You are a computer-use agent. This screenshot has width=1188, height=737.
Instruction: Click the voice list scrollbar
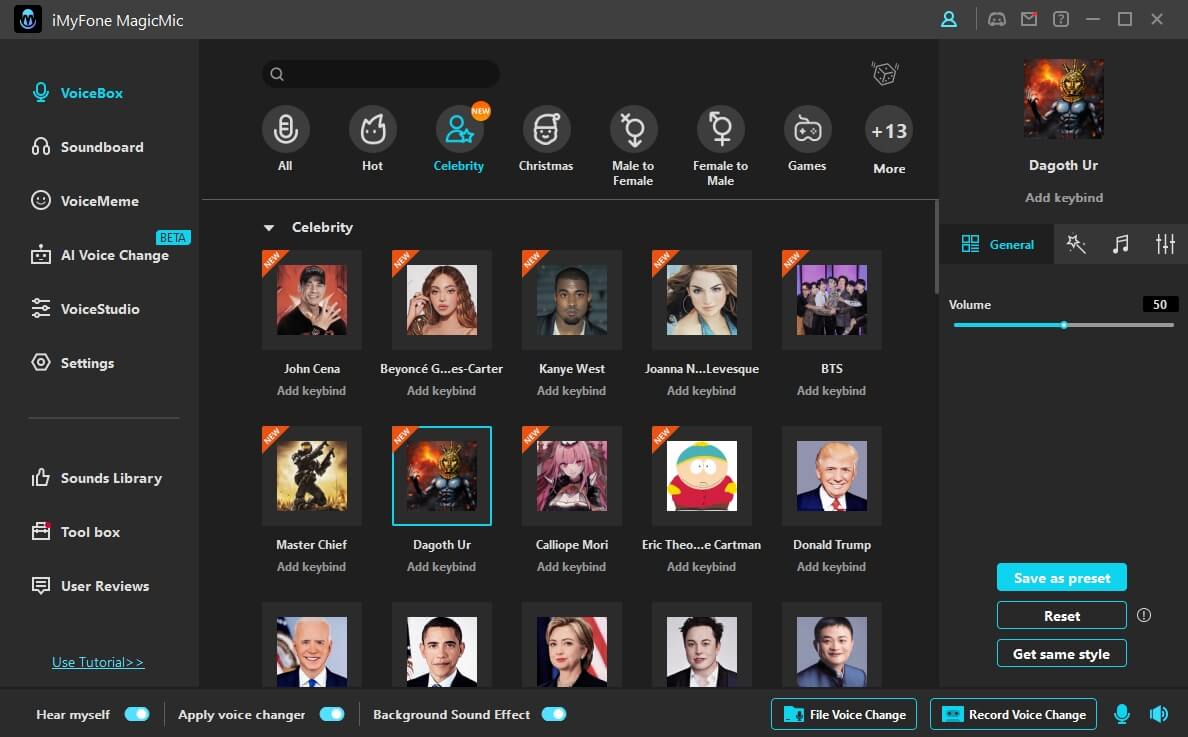coord(936,247)
